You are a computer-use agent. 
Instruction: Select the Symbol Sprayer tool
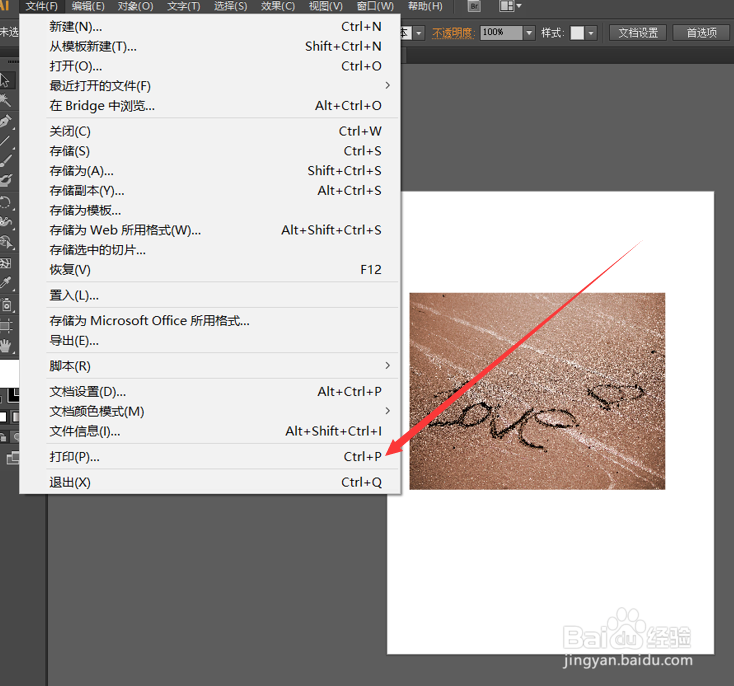coord(6,305)
